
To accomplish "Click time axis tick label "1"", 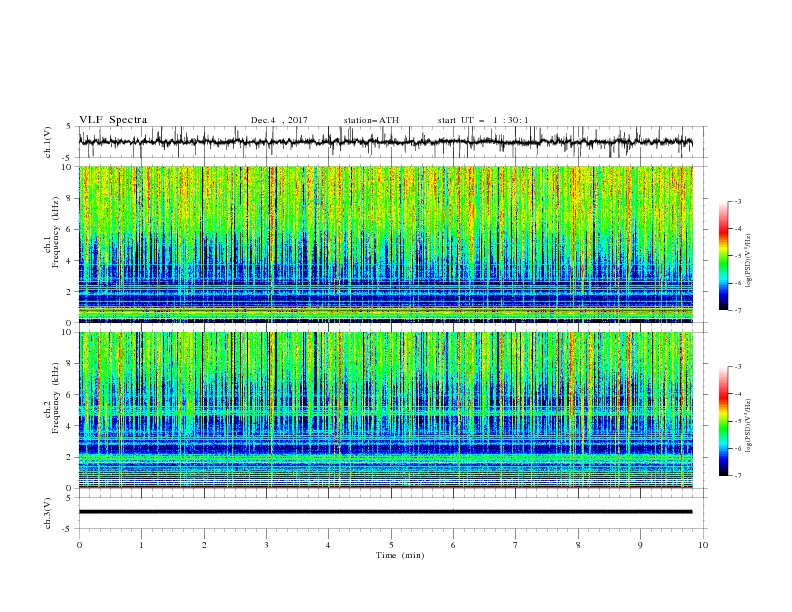I will pos(141,545).
